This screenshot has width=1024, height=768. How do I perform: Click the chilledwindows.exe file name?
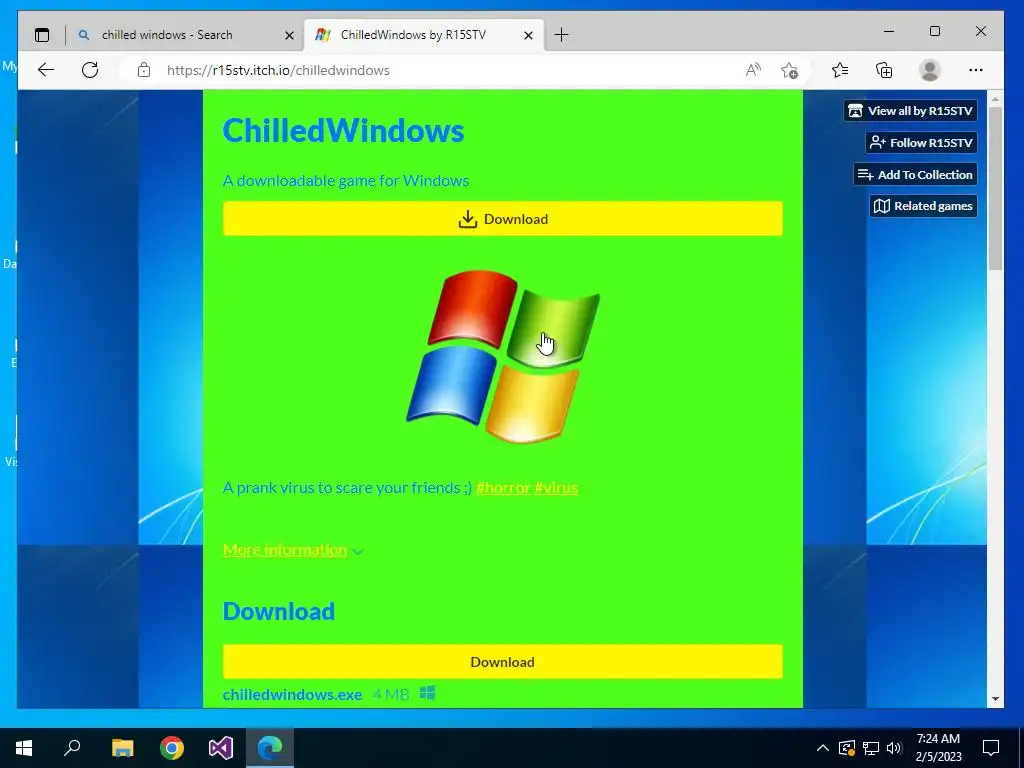pos(293,695)
